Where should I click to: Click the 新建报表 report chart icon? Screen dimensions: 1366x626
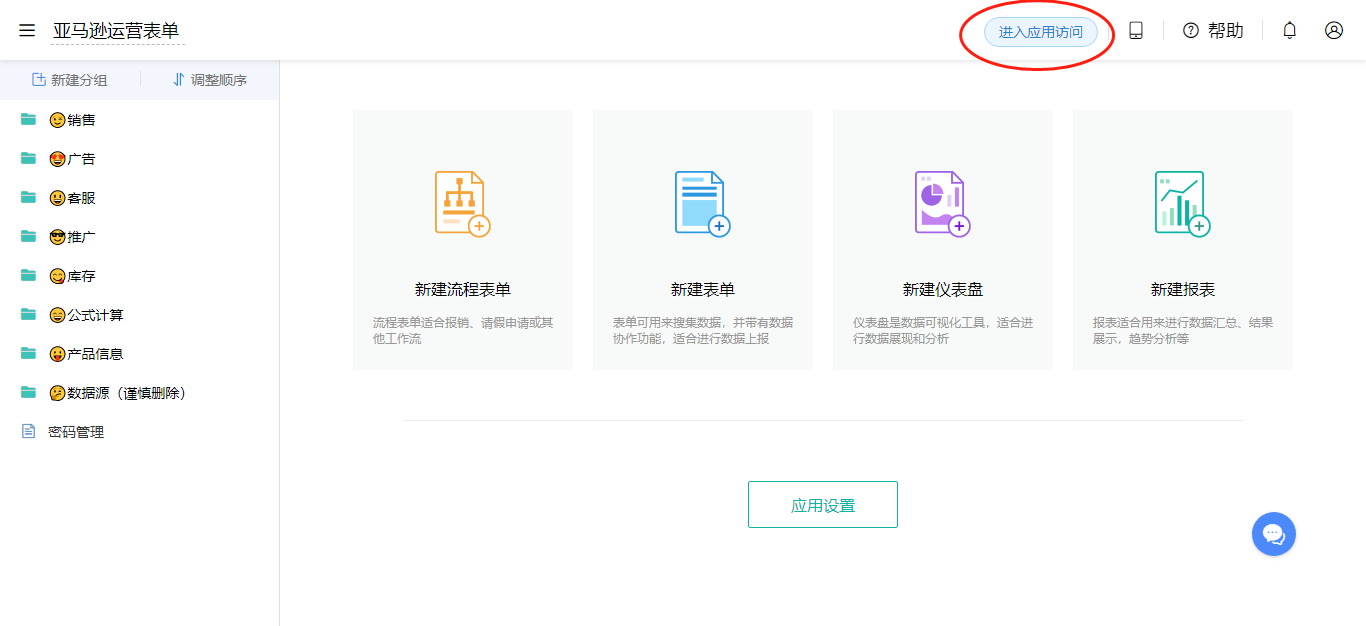pos(1183,204)
